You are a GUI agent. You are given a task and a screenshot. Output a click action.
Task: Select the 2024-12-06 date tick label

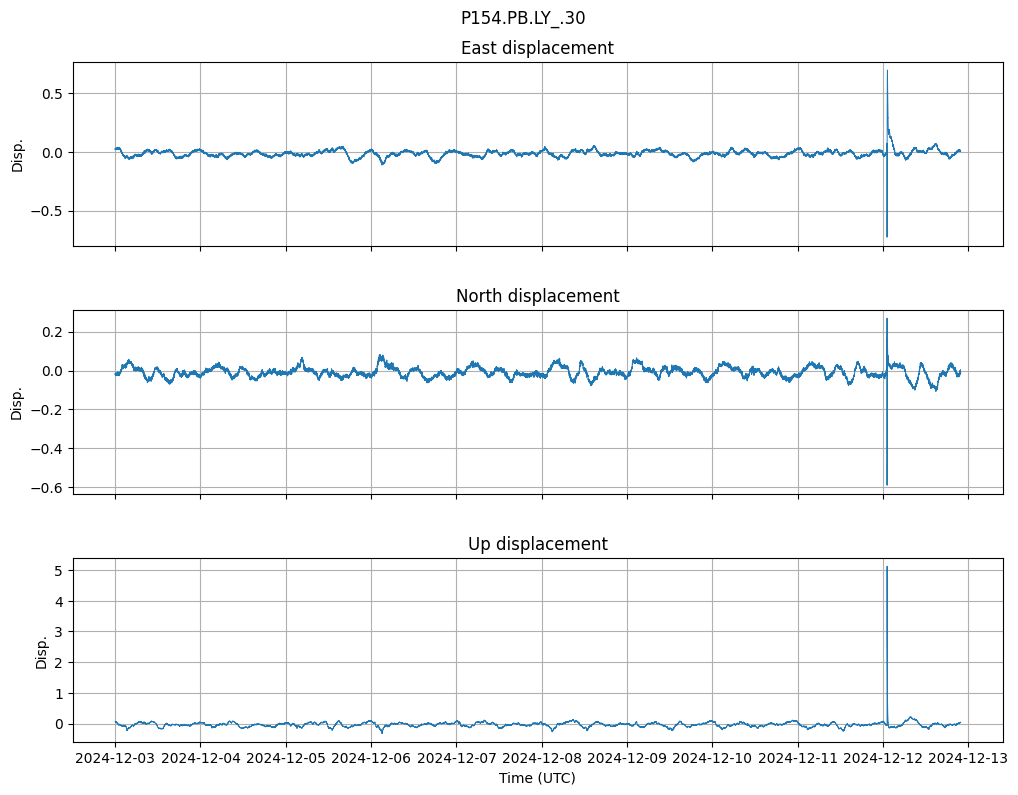tap(371, 759)
